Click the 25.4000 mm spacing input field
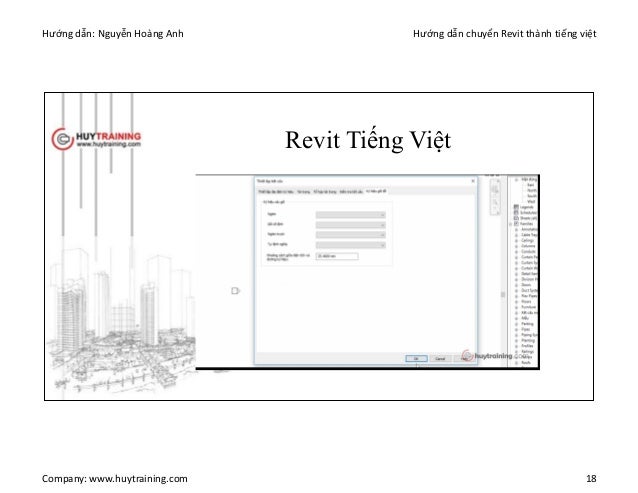 337,256
